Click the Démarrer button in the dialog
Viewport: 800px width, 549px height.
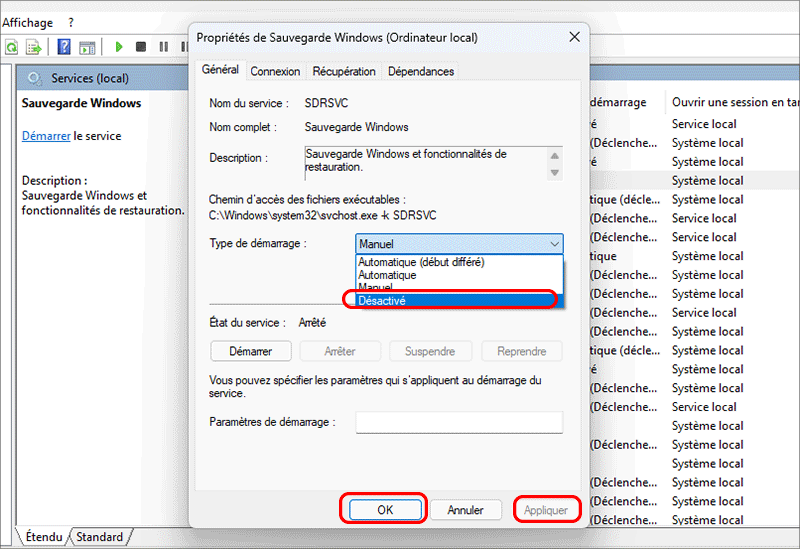point(251,351)
